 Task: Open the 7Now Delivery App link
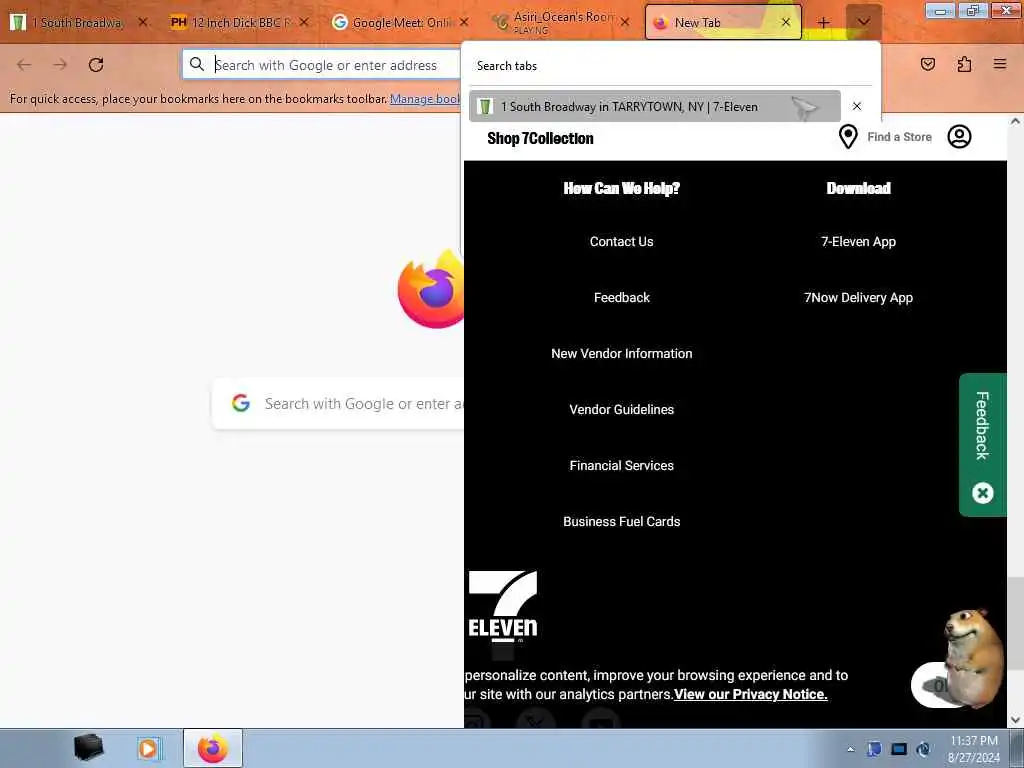pos(858,298)
